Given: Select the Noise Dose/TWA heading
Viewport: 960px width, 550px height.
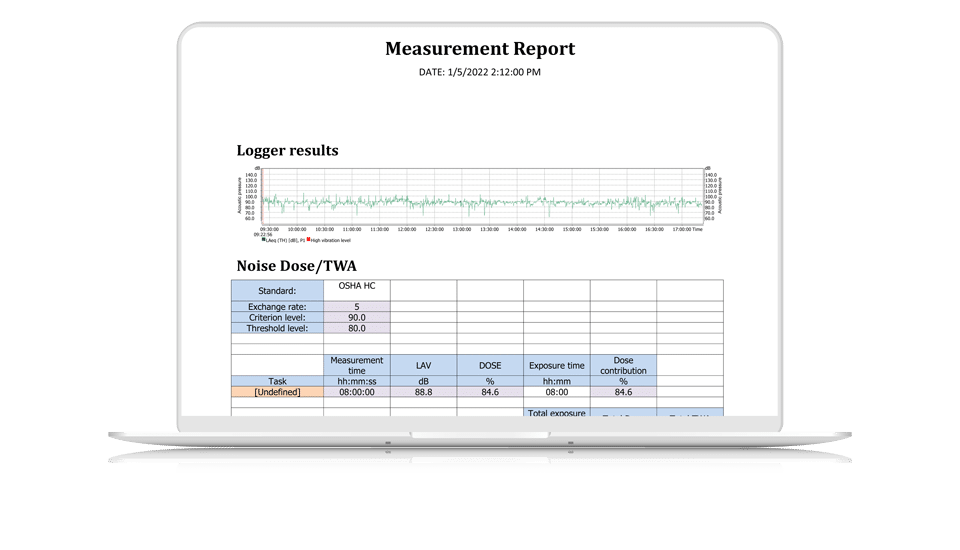Looking at the screenshot, I should tap(298, 266).
